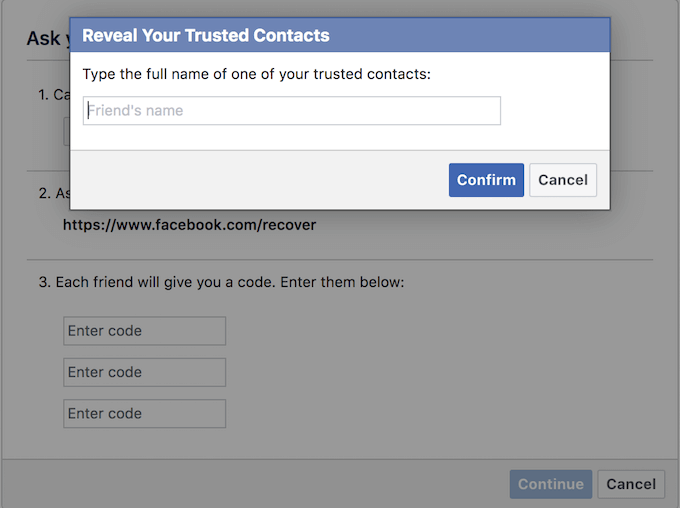Click the facebook.com/recover URL text
The width and height of the screenshot is (680, 508).
(x=189, y=225)
